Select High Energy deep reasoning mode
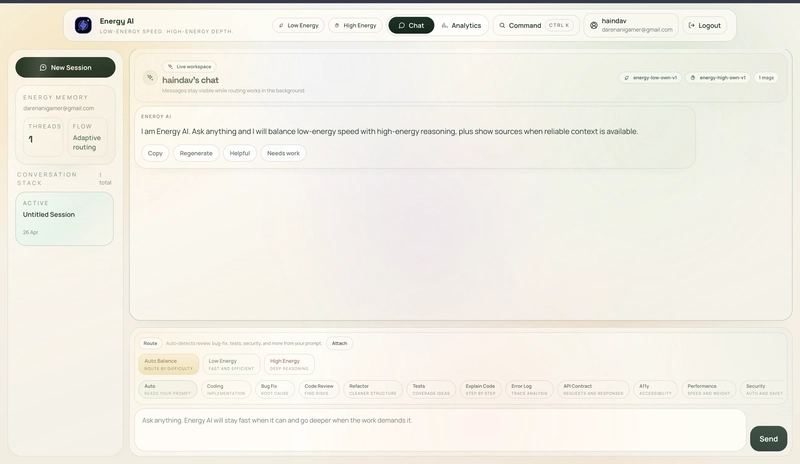 pyautogui.click(x=289, y=364)
